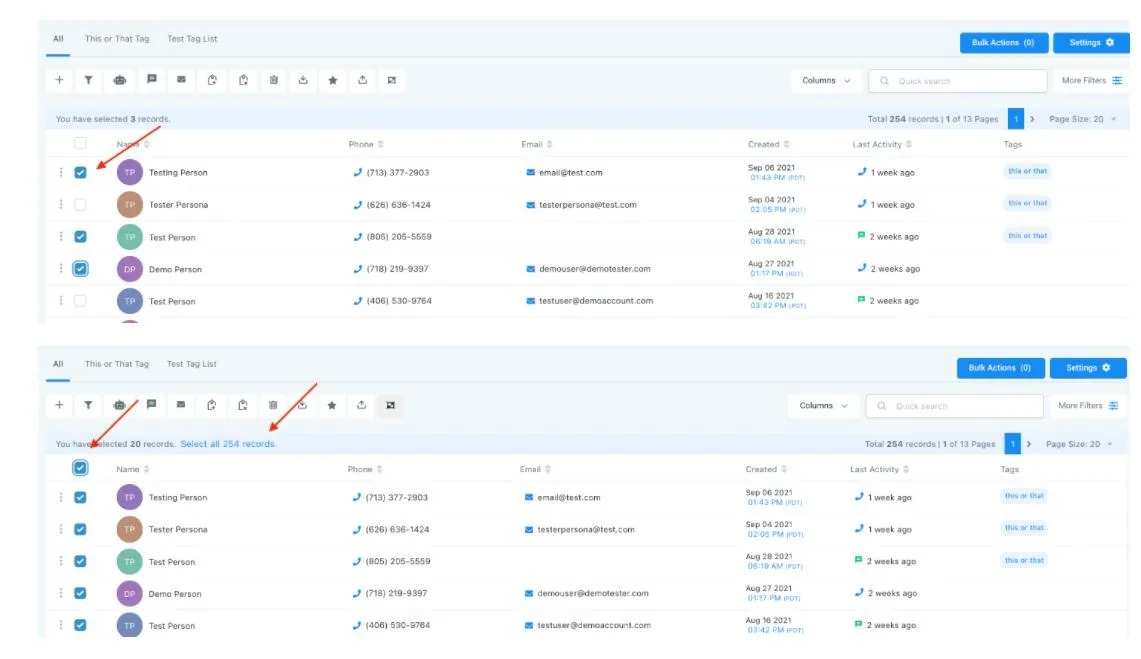Uncheck the select-all checkbox in the 20-records-selected view

[80, 468]
